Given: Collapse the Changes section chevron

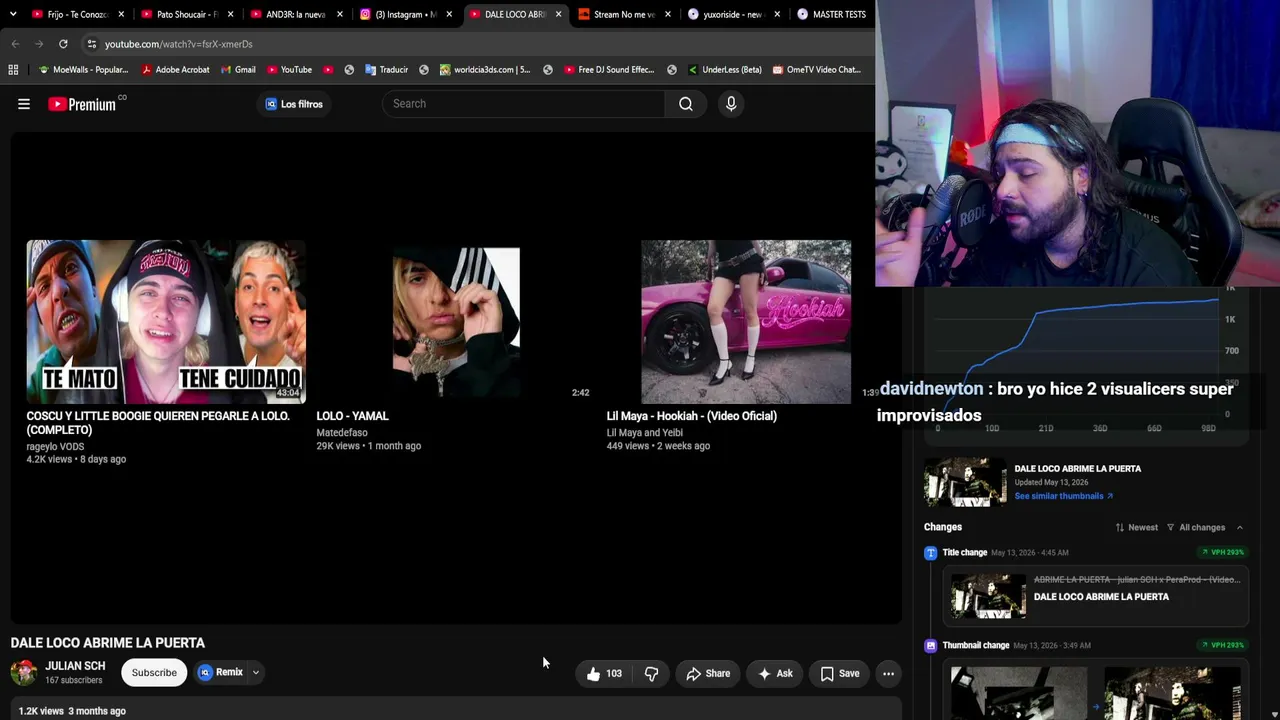Looking at the screenshot, I should pyautogui.click(x=1240, y=528).
